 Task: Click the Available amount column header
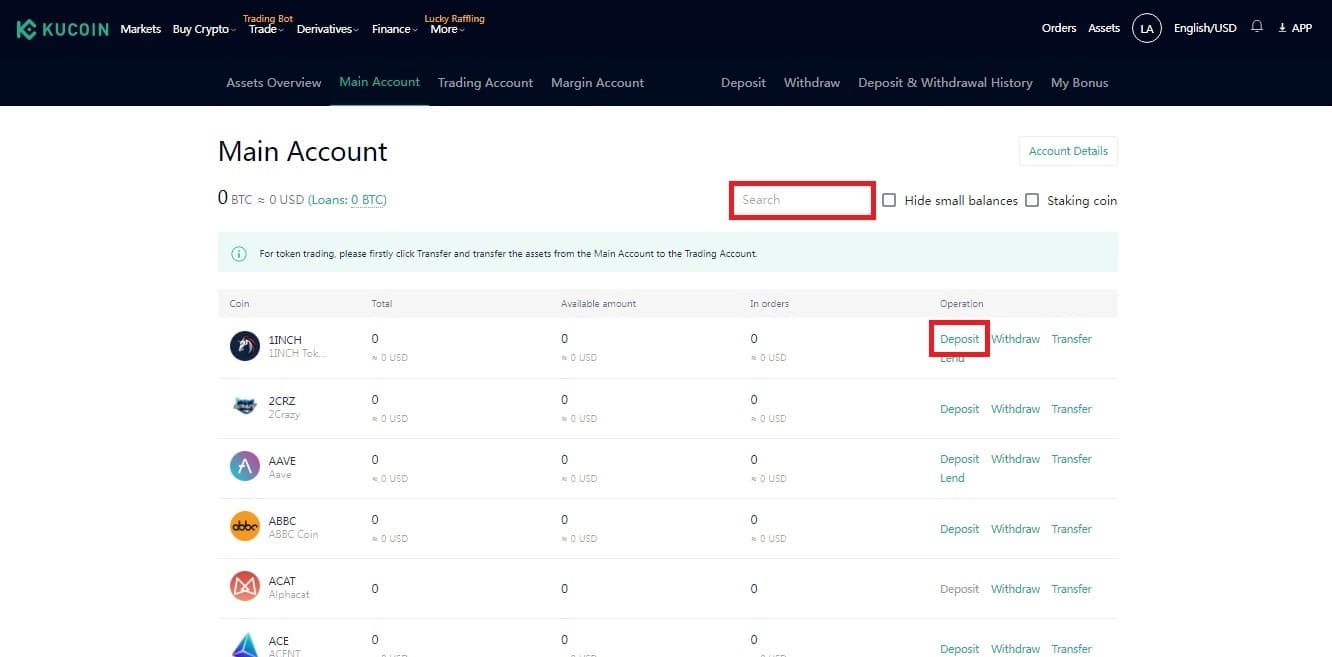click(x=599, y=304)
